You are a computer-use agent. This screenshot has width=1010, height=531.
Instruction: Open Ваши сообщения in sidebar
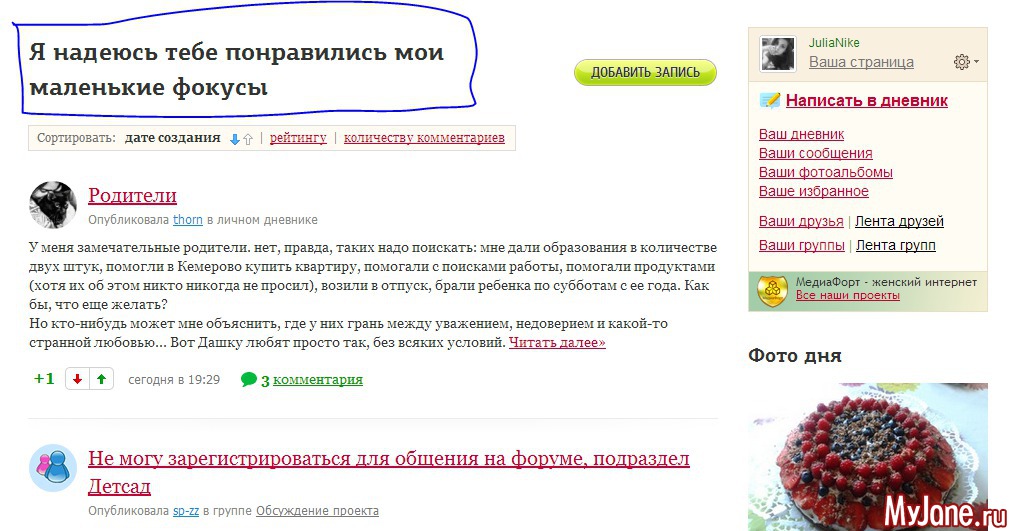coord(815,153)
